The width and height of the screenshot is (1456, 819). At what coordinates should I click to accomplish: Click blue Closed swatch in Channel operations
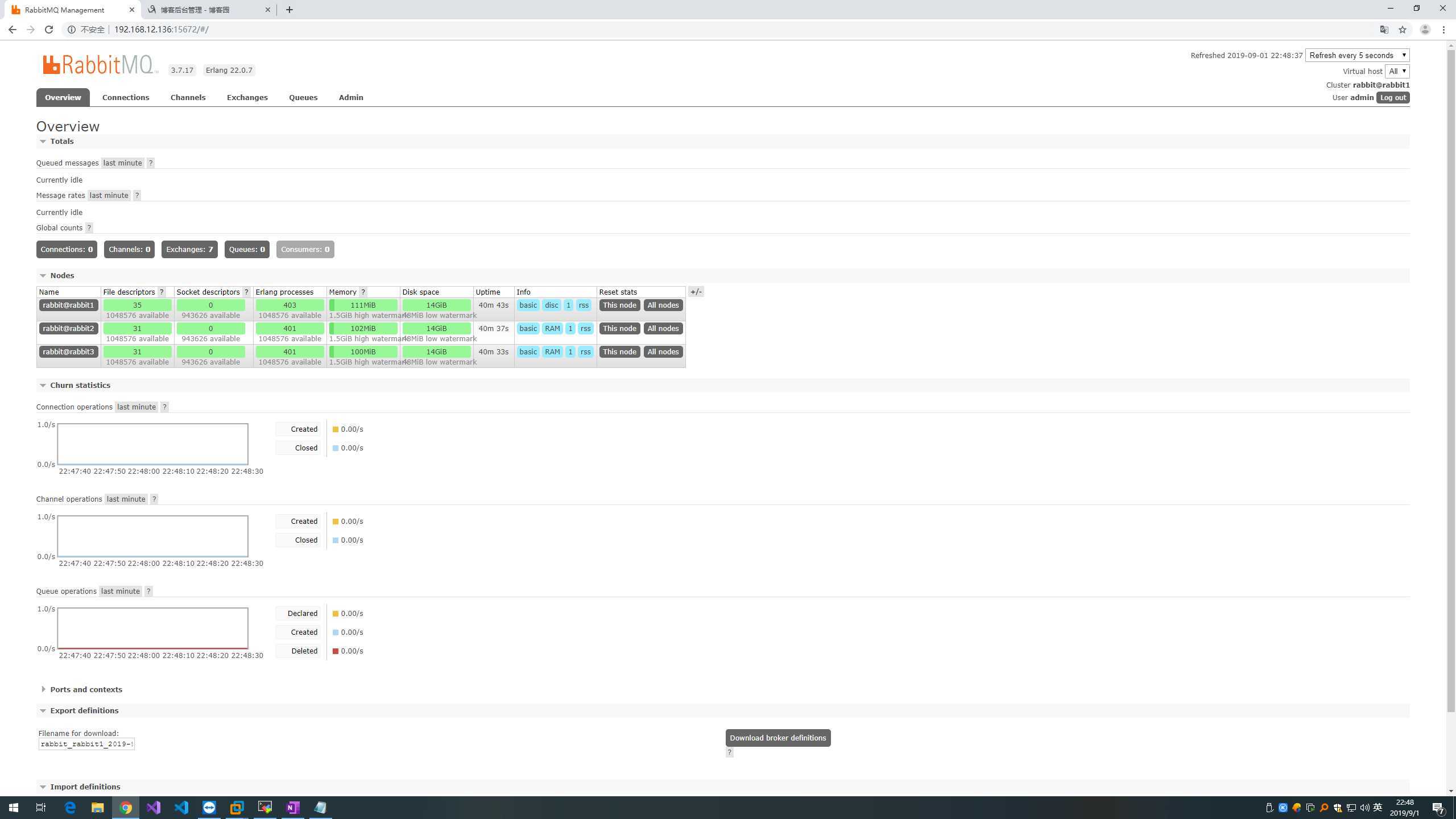click(336, 540)
